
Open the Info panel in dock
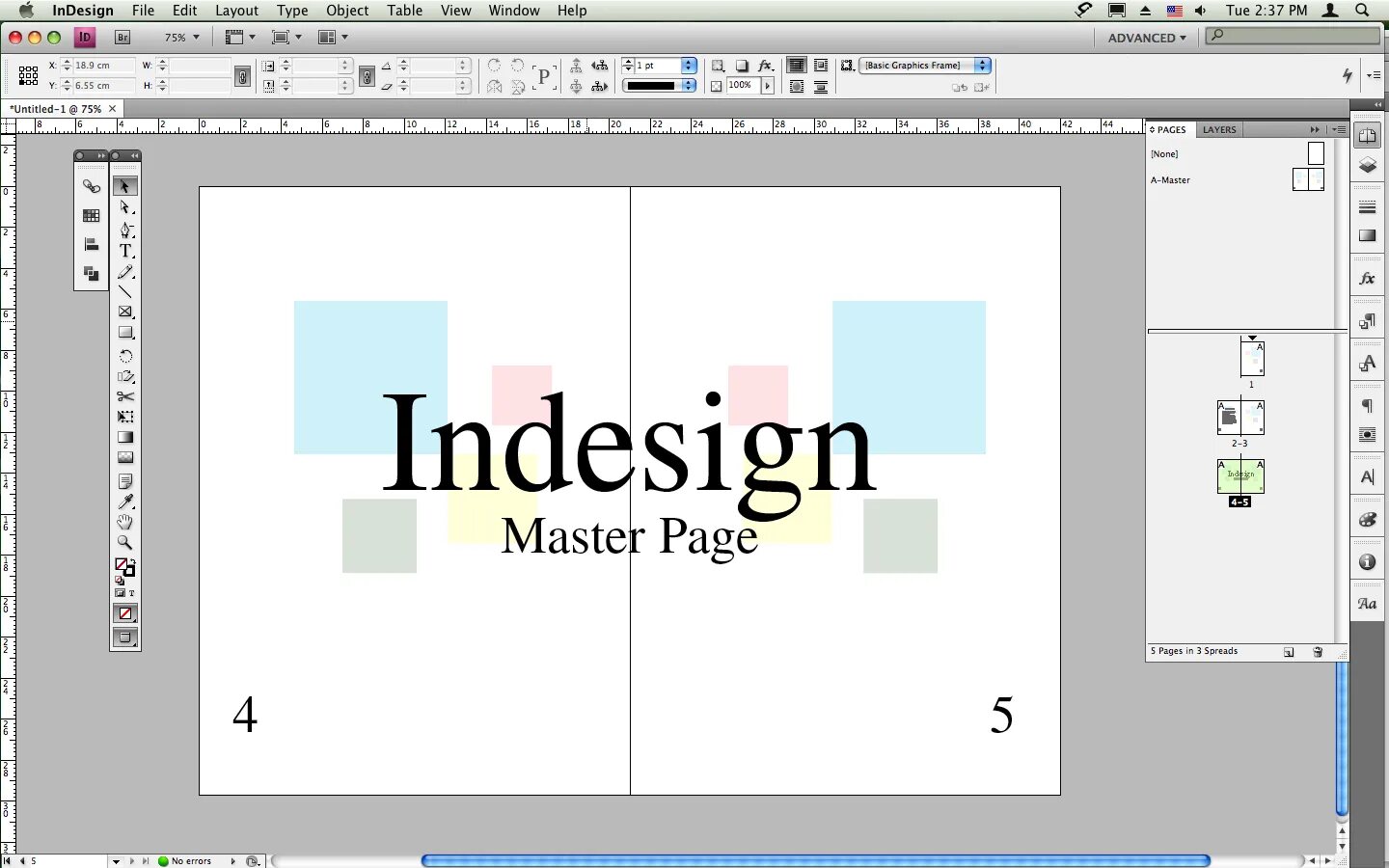(1368, 562)
